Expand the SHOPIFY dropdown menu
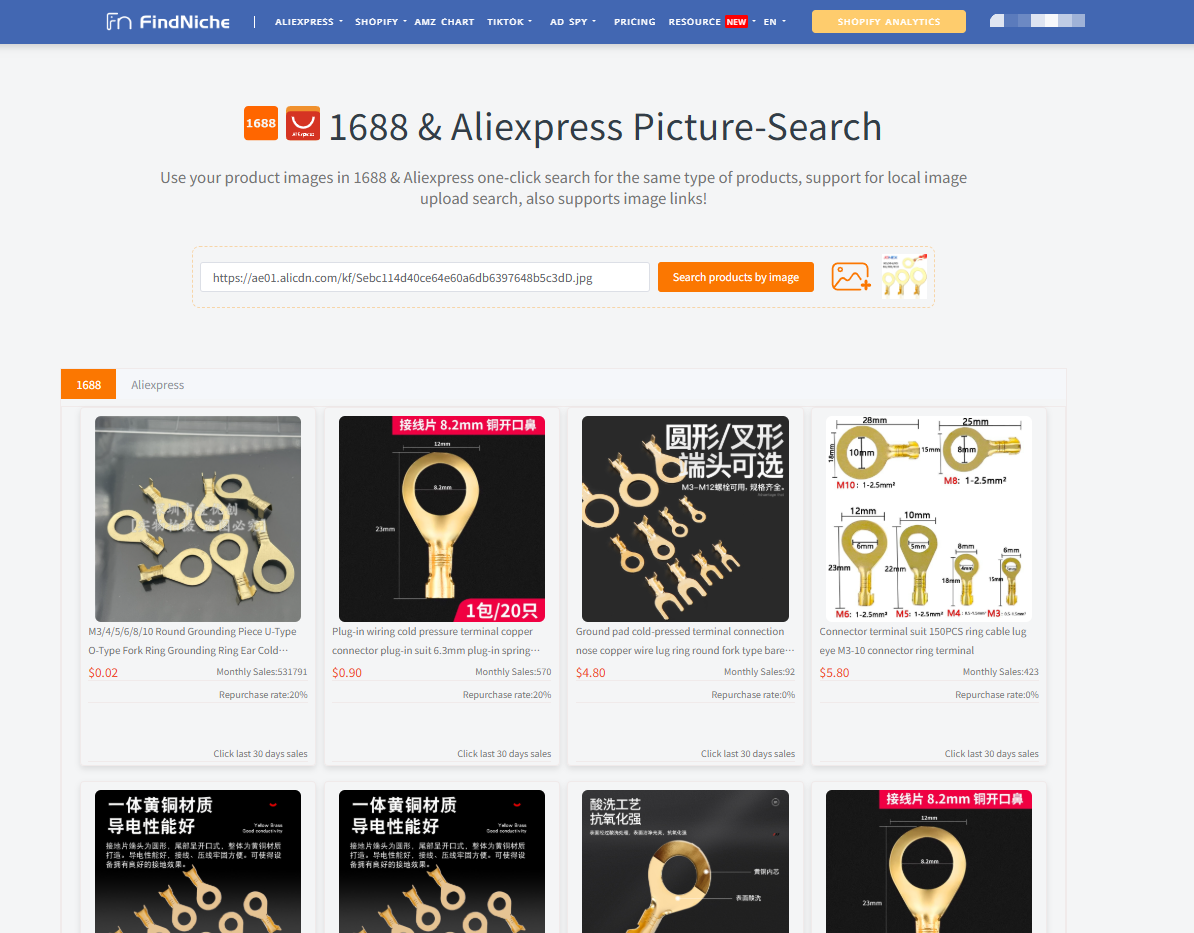 pyautogui.click(x=380, y=21)
